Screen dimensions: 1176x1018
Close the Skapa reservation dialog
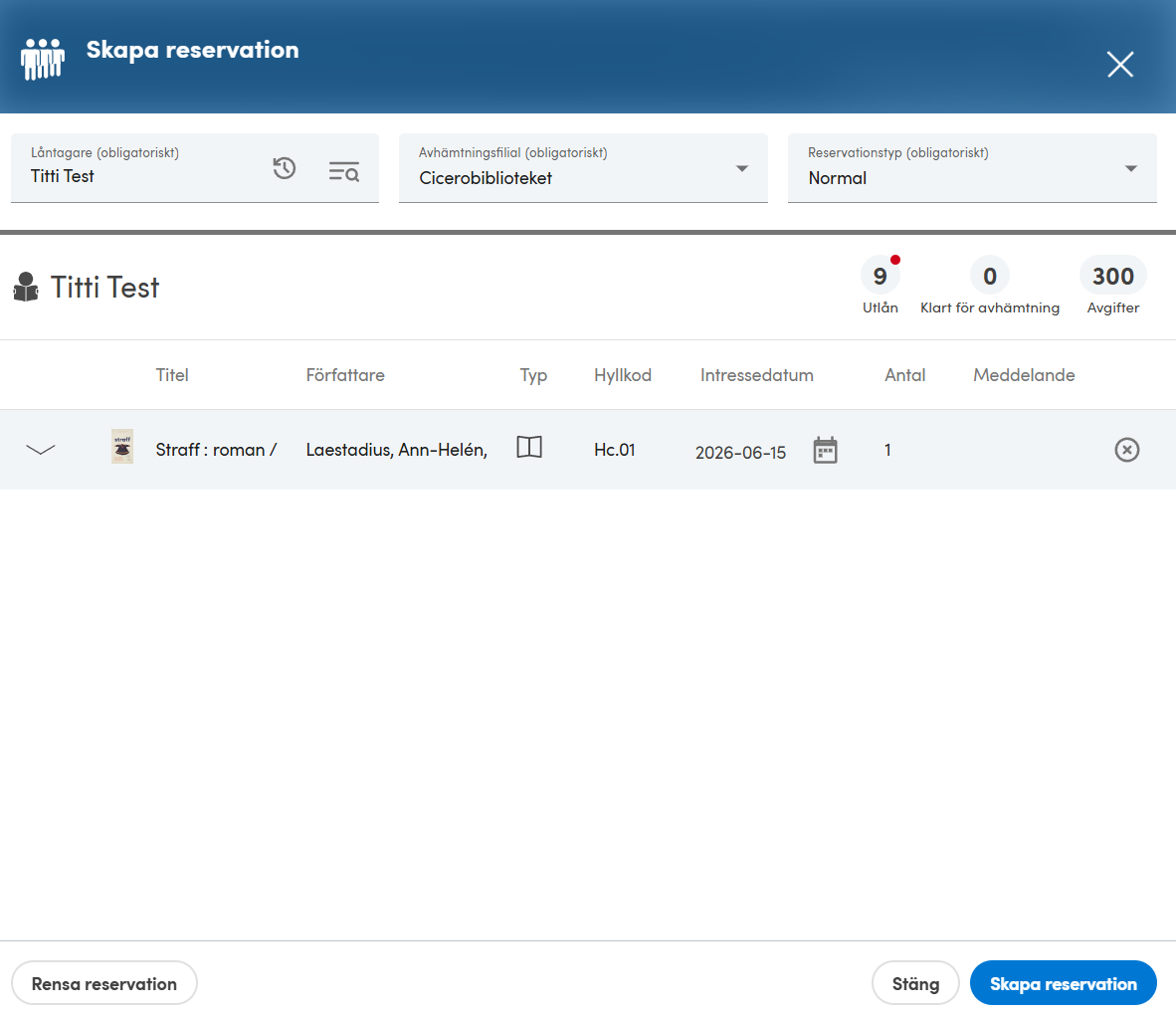click(x=1119, y=65)
